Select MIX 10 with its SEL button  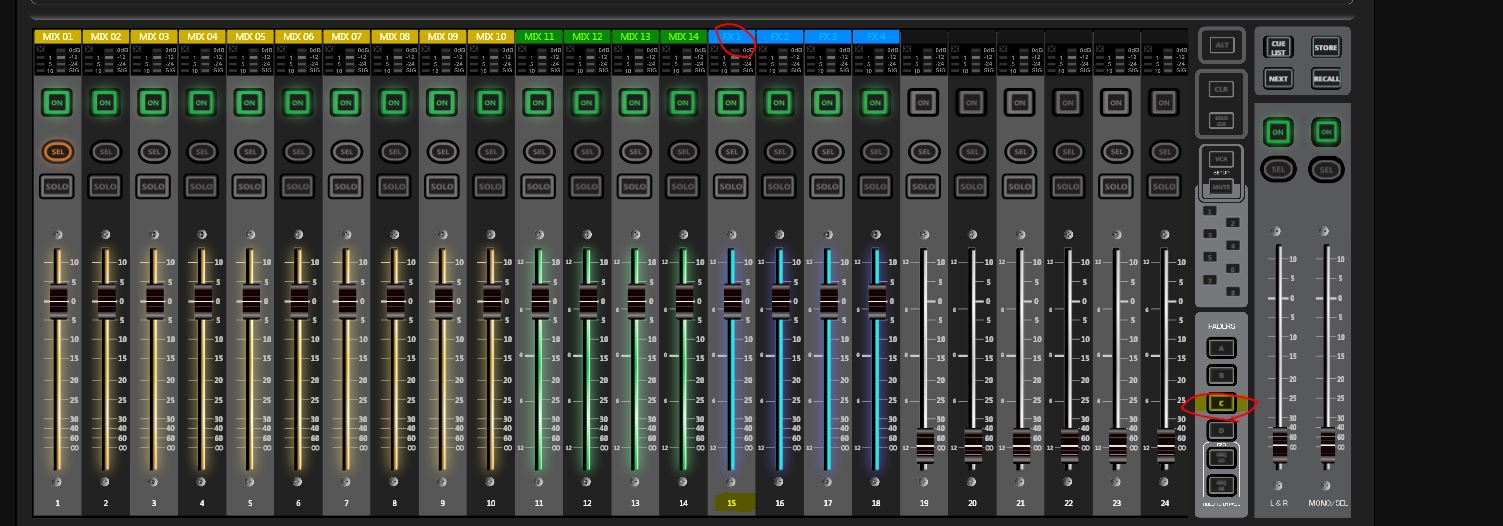[490, 152]
